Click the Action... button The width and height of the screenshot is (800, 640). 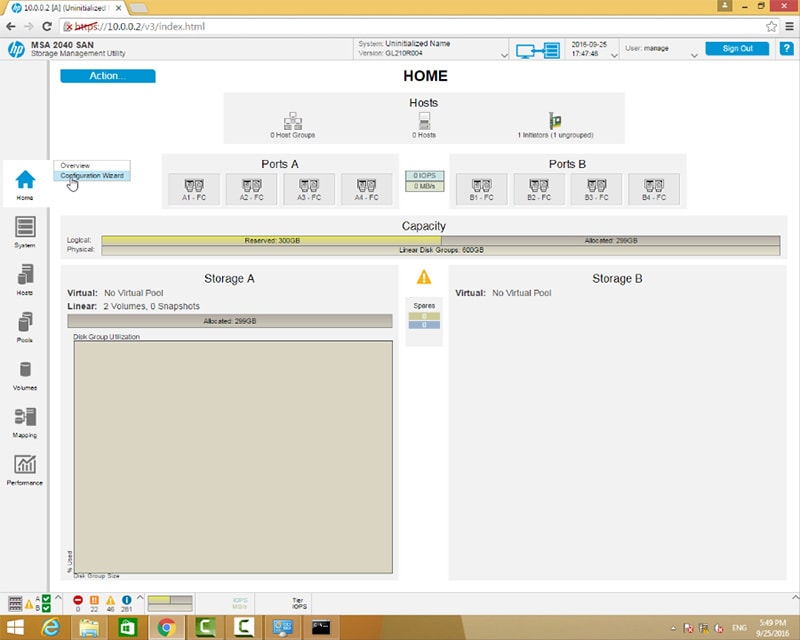(108, 76)
